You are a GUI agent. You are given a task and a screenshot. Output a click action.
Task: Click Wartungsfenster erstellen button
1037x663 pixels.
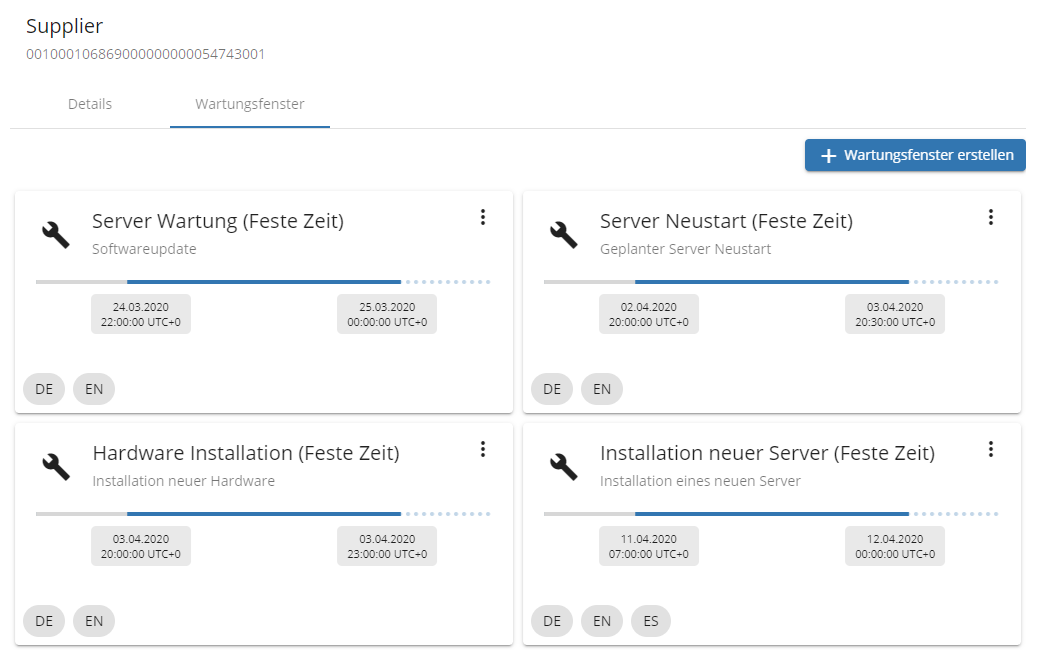tap(915, 155)
